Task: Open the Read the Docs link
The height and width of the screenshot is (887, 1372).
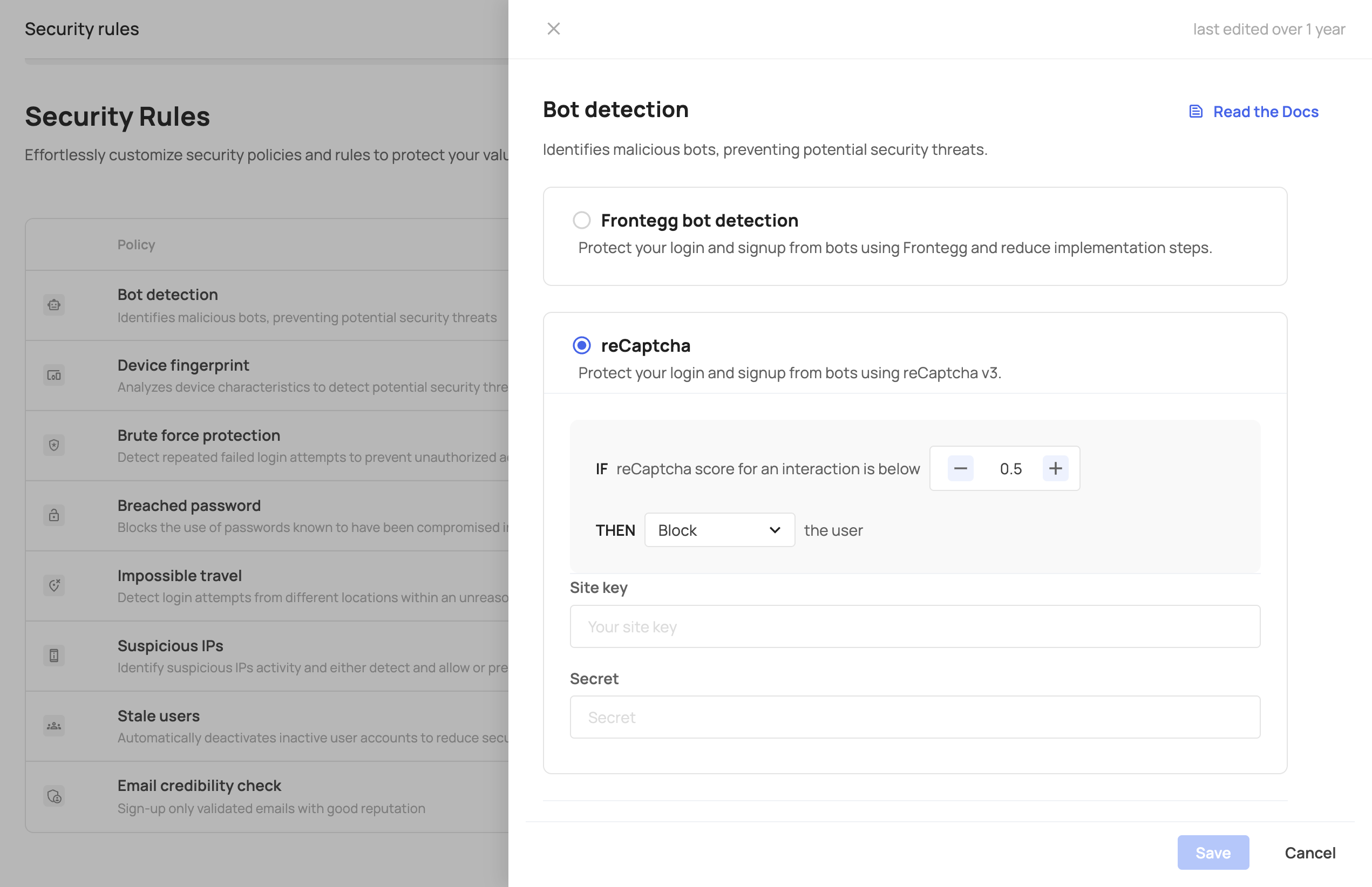Action: tap(1264, 111)
